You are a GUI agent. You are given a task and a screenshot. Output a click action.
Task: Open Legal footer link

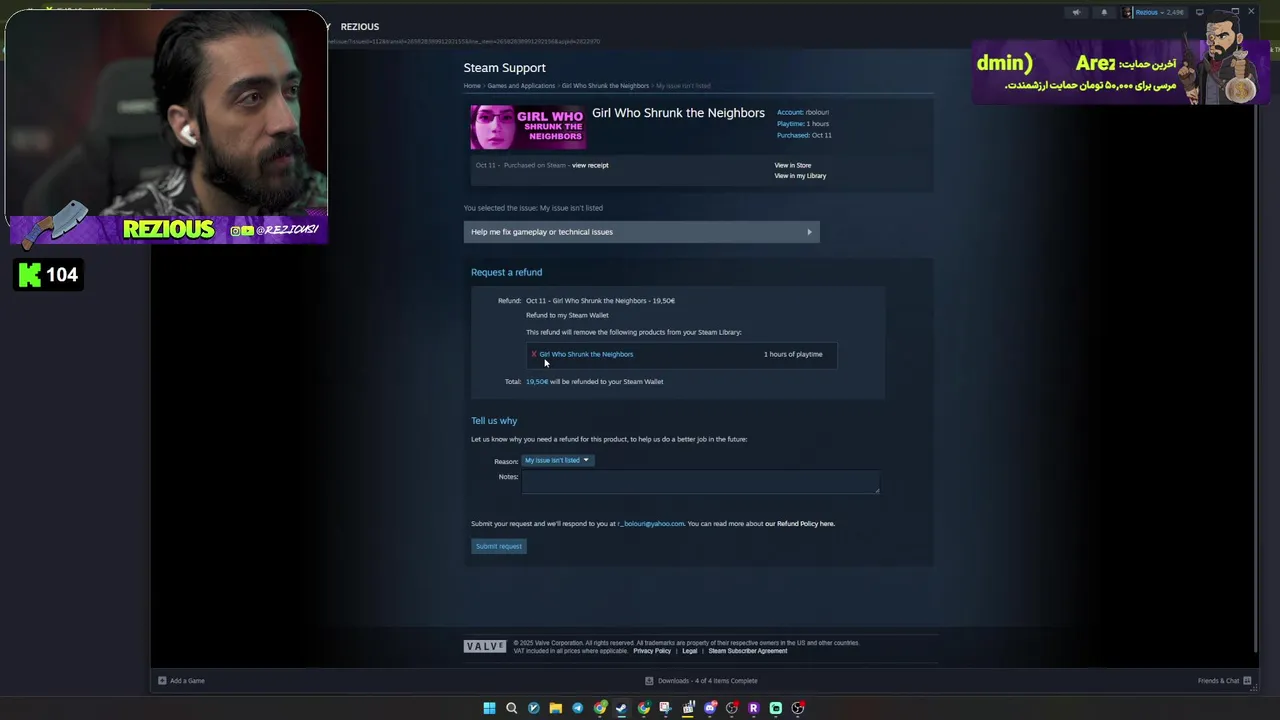pyautogui.click(x=689, y=651)
